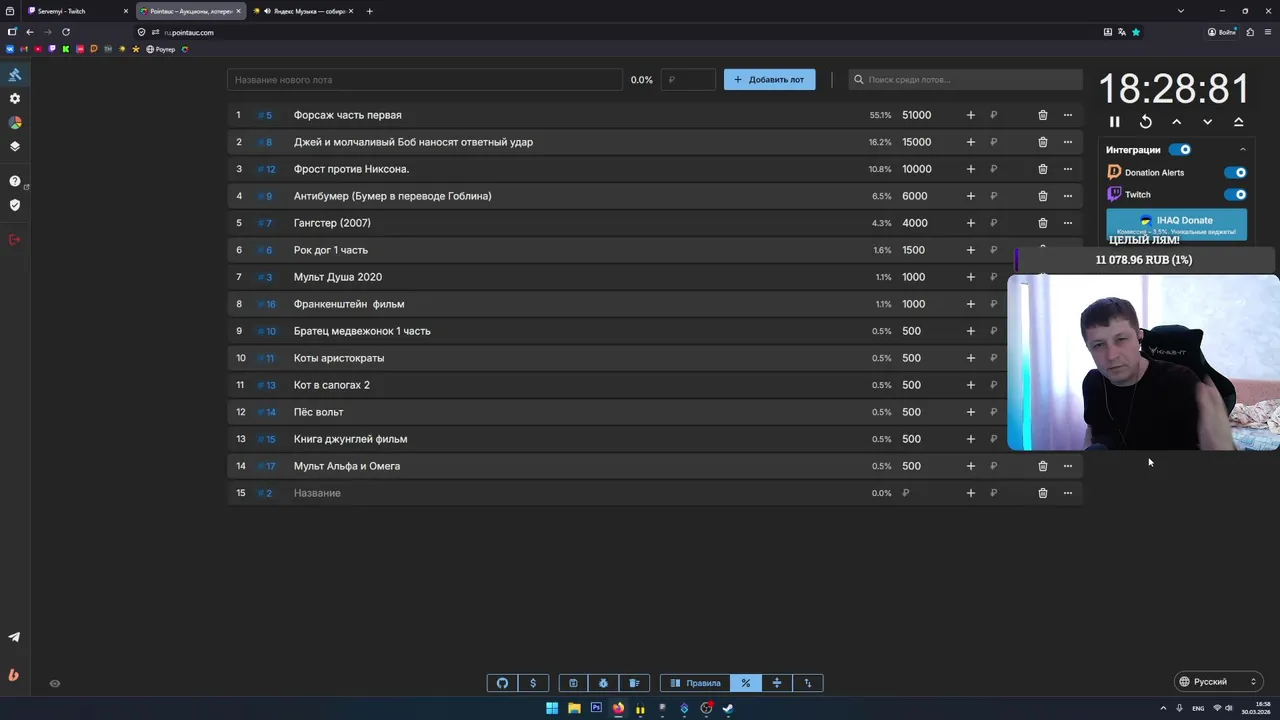This screenshot has height=720, width=1280.
Task: Toggle the Twitch integration switch
Action: [x=1236, y=195]
